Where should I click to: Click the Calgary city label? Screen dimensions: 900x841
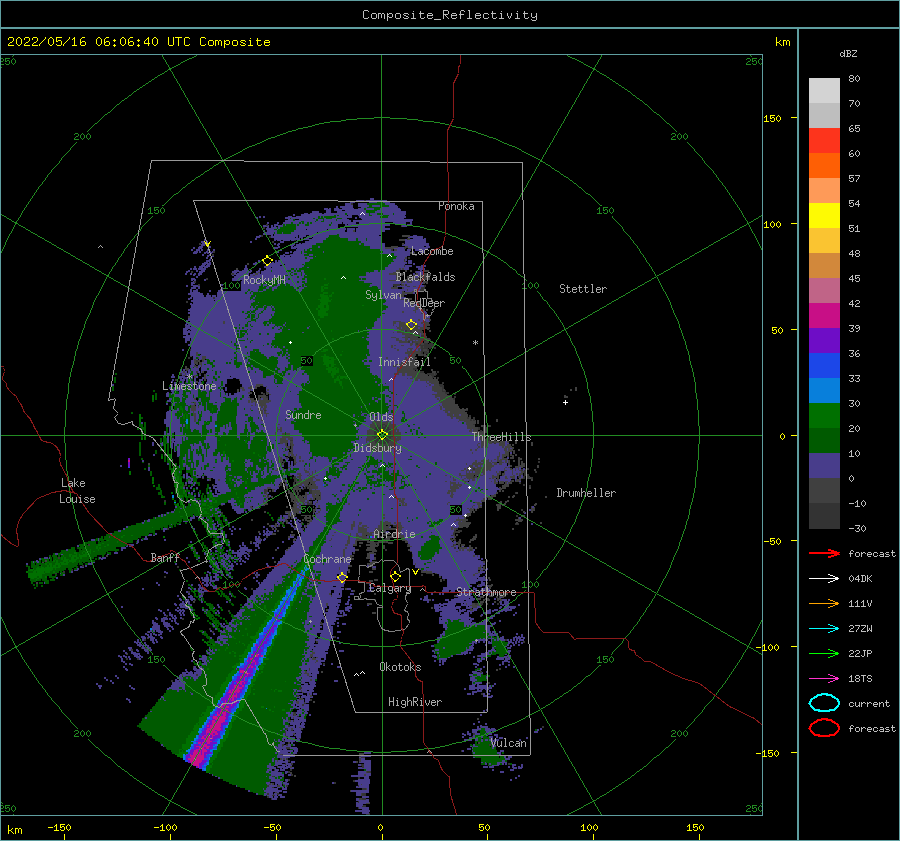tap(390, 588)
